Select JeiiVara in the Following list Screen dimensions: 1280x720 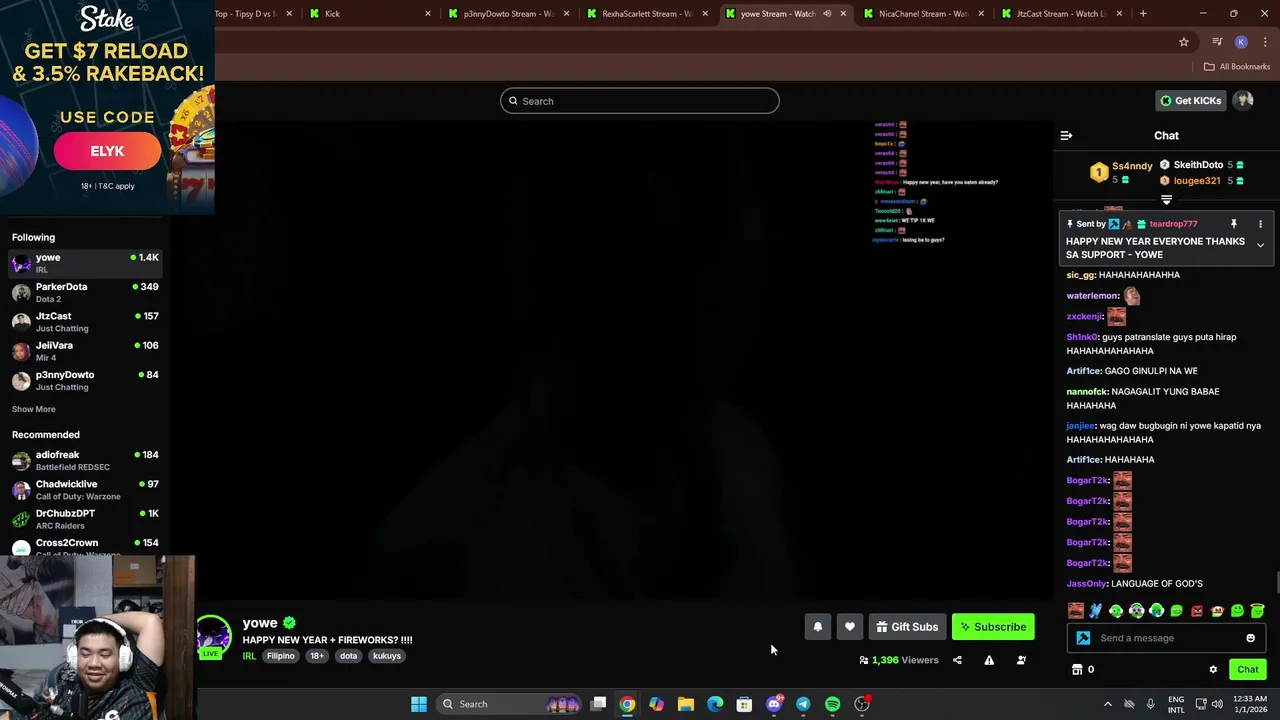tap(85, 351)
